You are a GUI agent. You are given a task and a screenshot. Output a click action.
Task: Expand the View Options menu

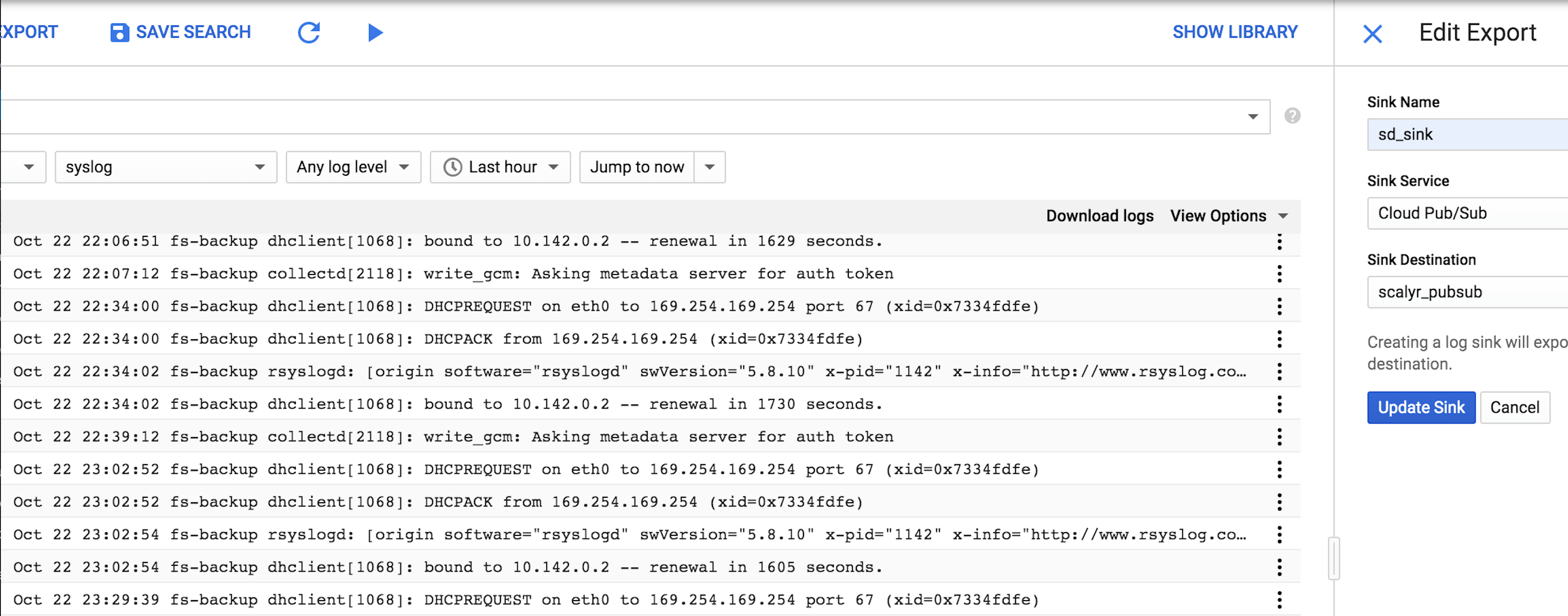[x=1228, y=216]
